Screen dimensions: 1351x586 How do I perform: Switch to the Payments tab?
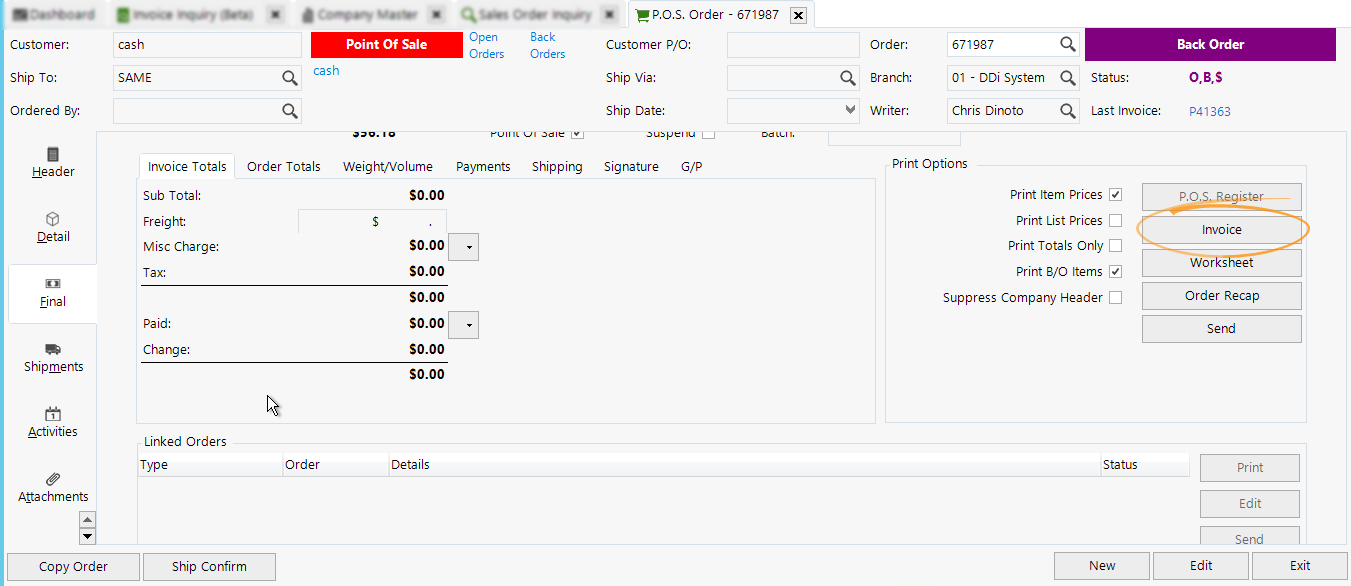coord(483,166)
